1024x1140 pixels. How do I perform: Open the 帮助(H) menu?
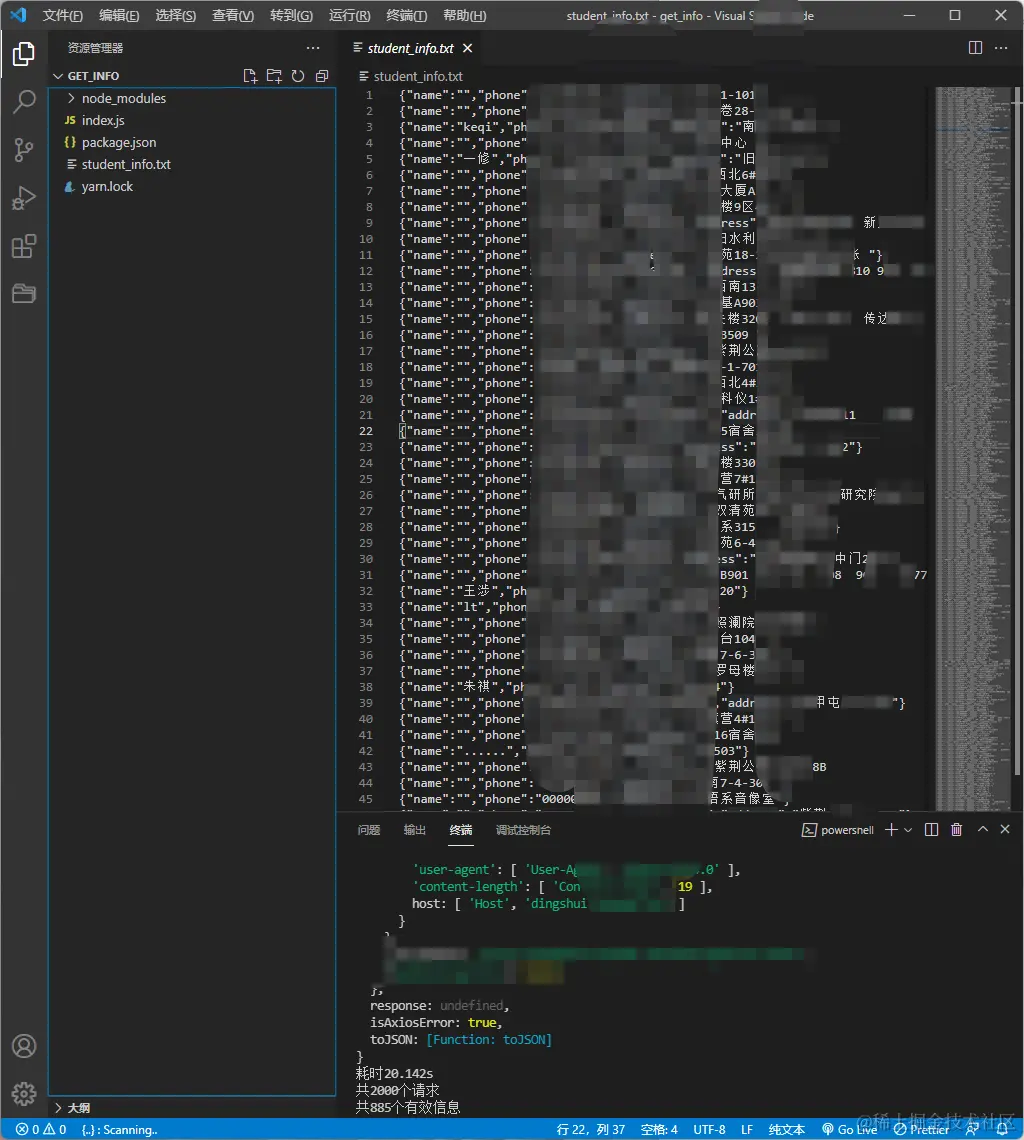click(x=465, y=15)
